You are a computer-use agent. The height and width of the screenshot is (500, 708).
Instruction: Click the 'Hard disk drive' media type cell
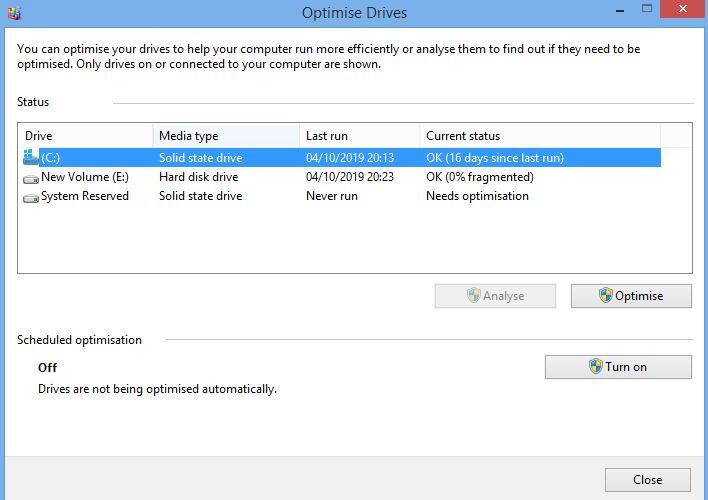pyautogui.click(x=198, y=177)
